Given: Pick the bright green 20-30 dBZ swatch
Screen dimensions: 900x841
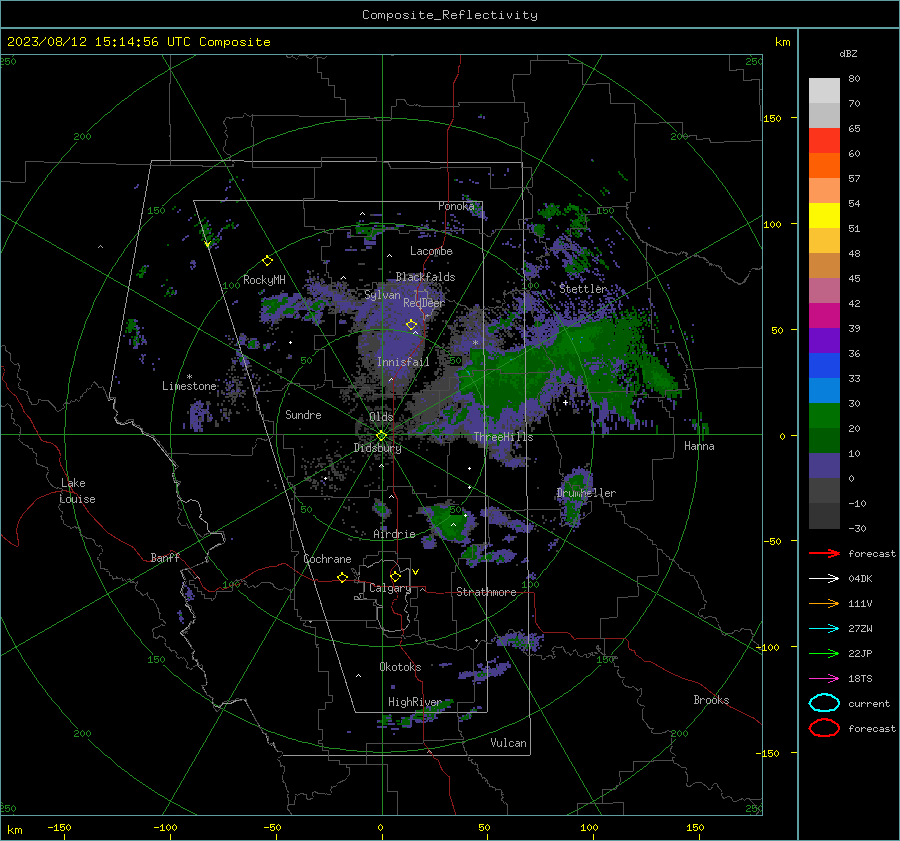Looking at the screenshot, I should click(824, 415).
